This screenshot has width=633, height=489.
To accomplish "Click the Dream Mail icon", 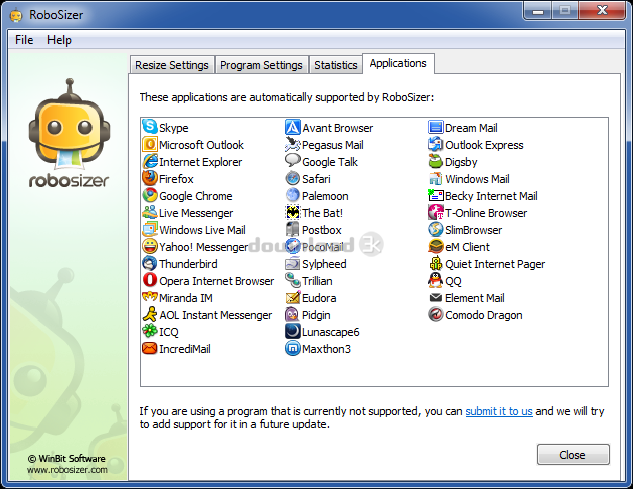I will click(436, 127).
